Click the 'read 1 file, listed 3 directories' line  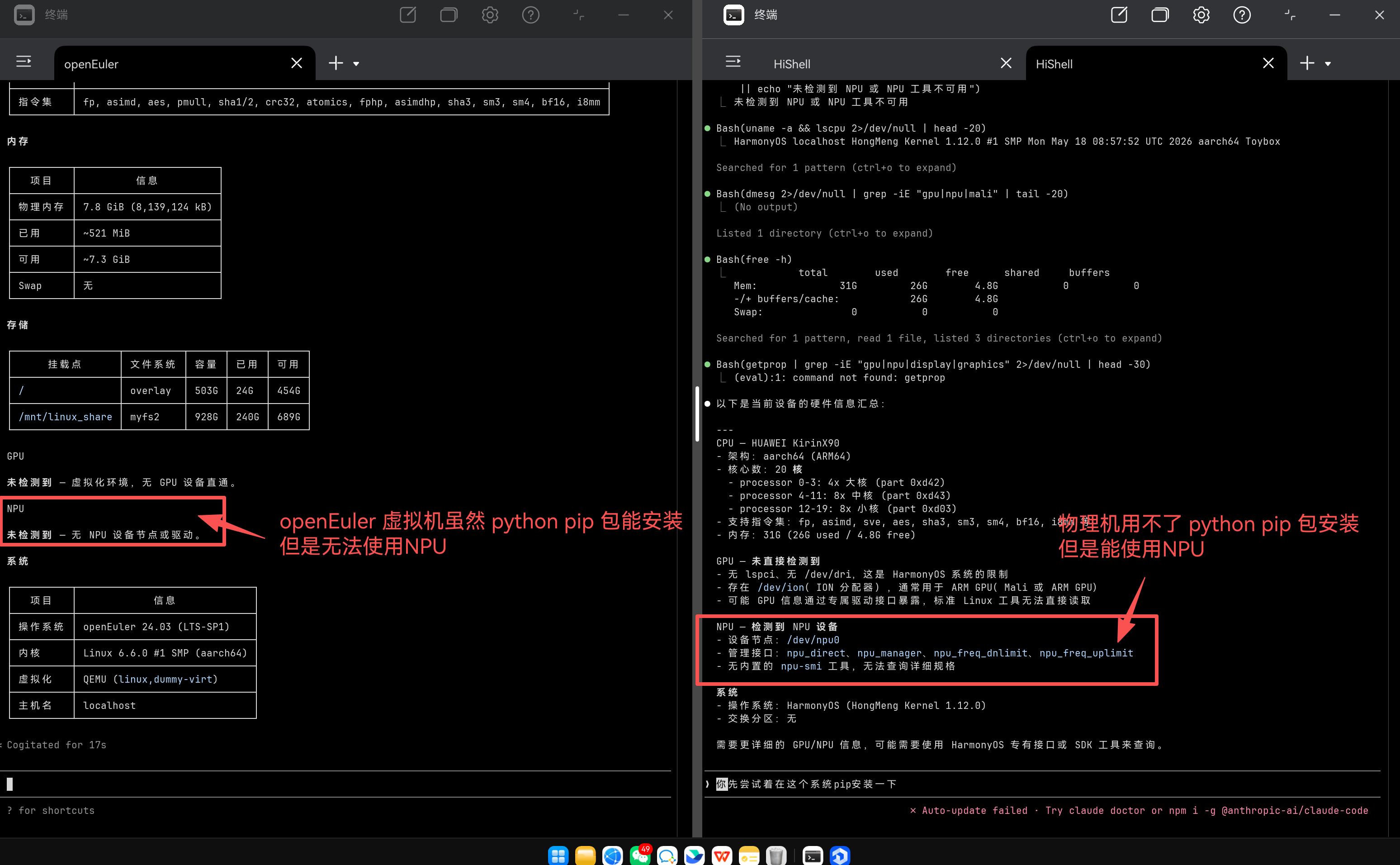[939, 338]
